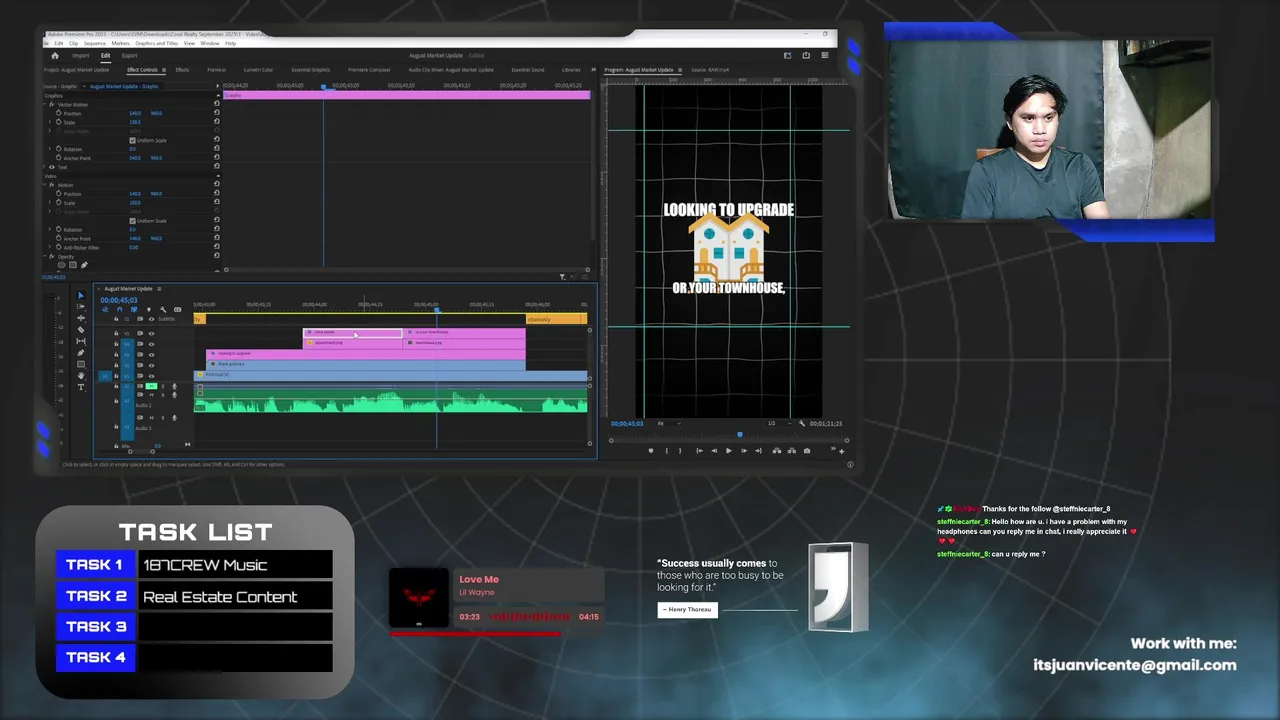
Task: Switch to the Lumetri Color tab
Action: (258, 70)
